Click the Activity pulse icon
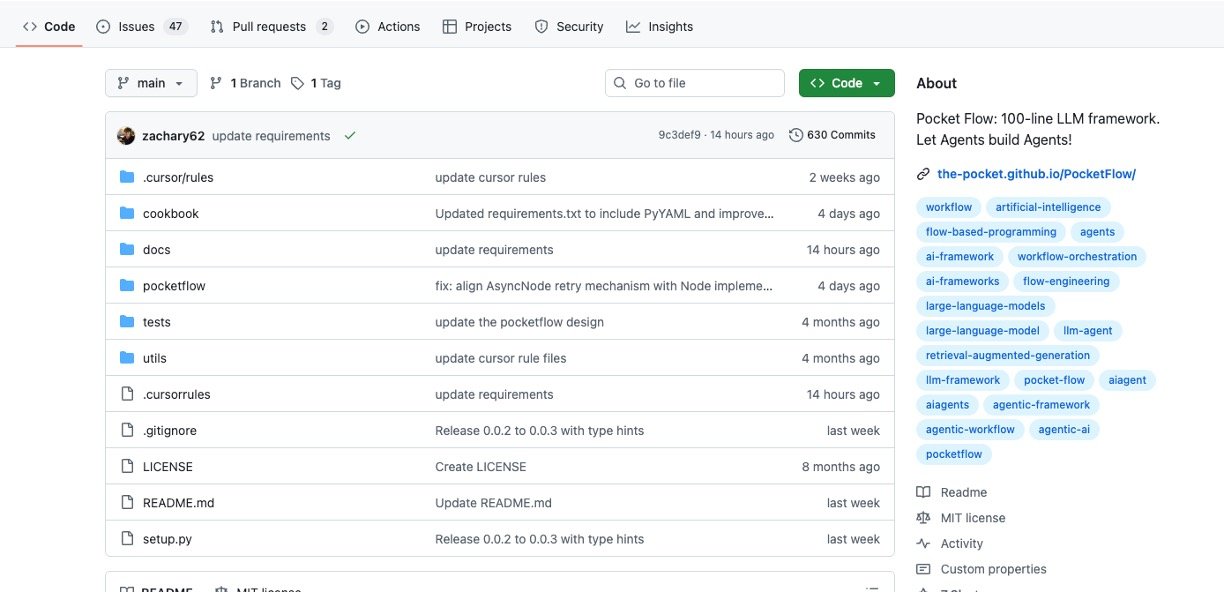1224x592 pixels. pyautogui.click(x=923, y=543)
